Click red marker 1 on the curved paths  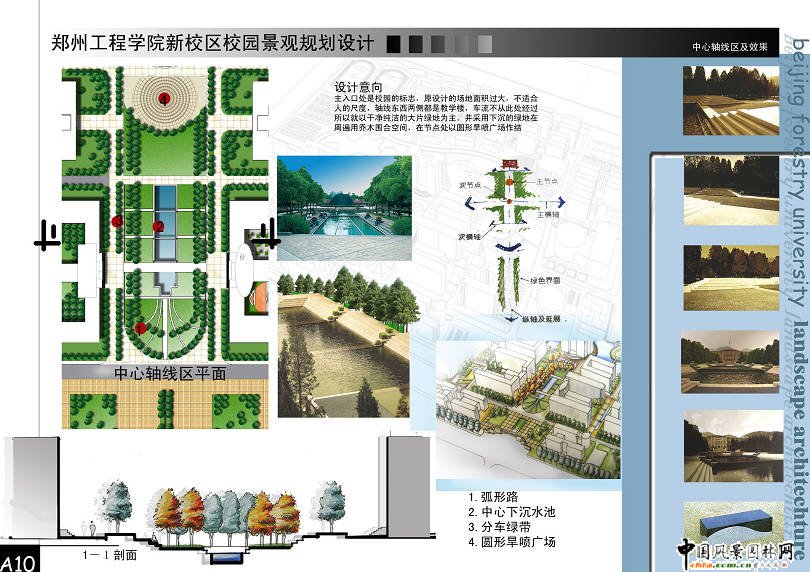(x=140, y=327)
